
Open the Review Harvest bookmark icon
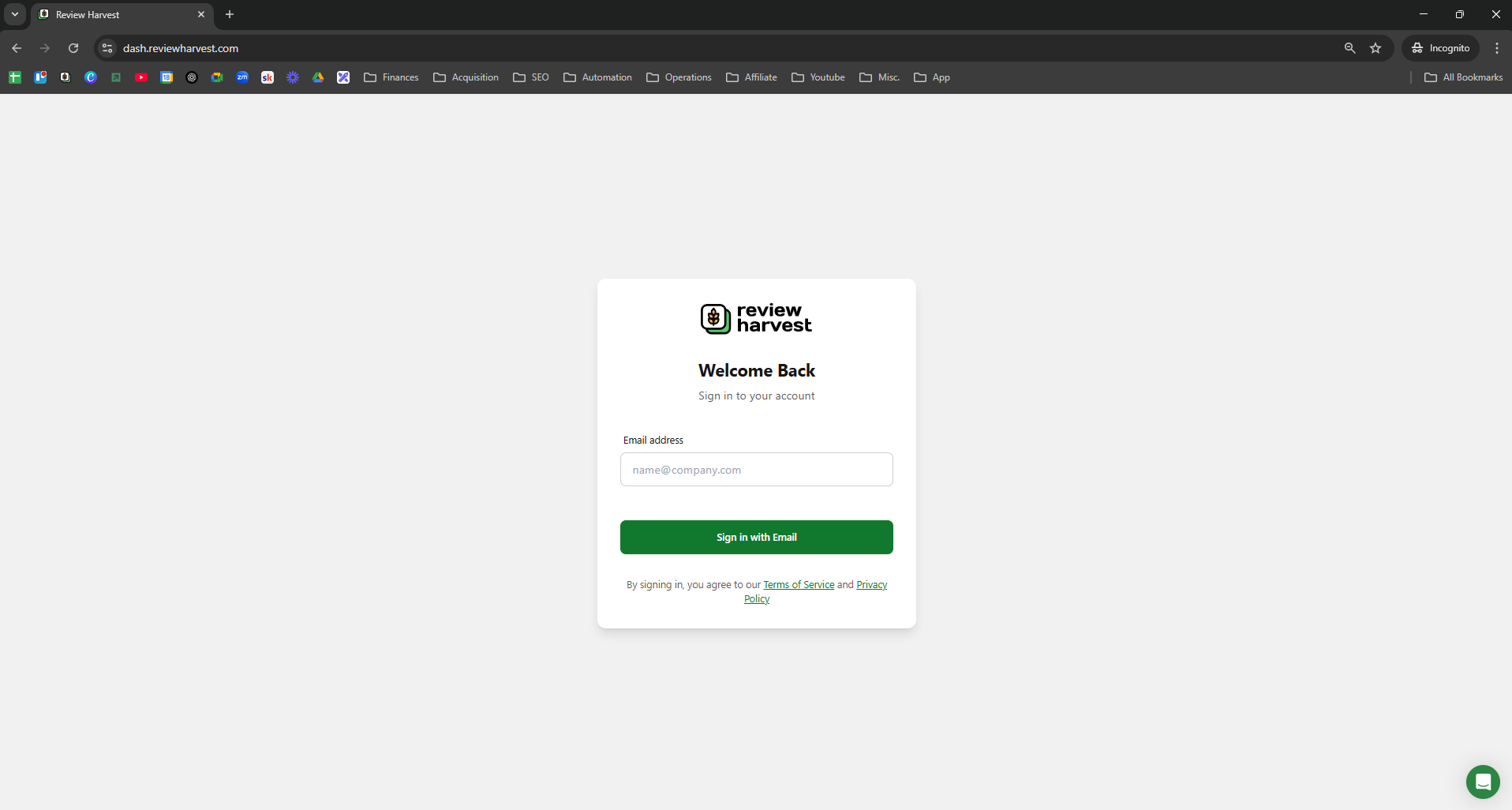click(x=65, y=77)
